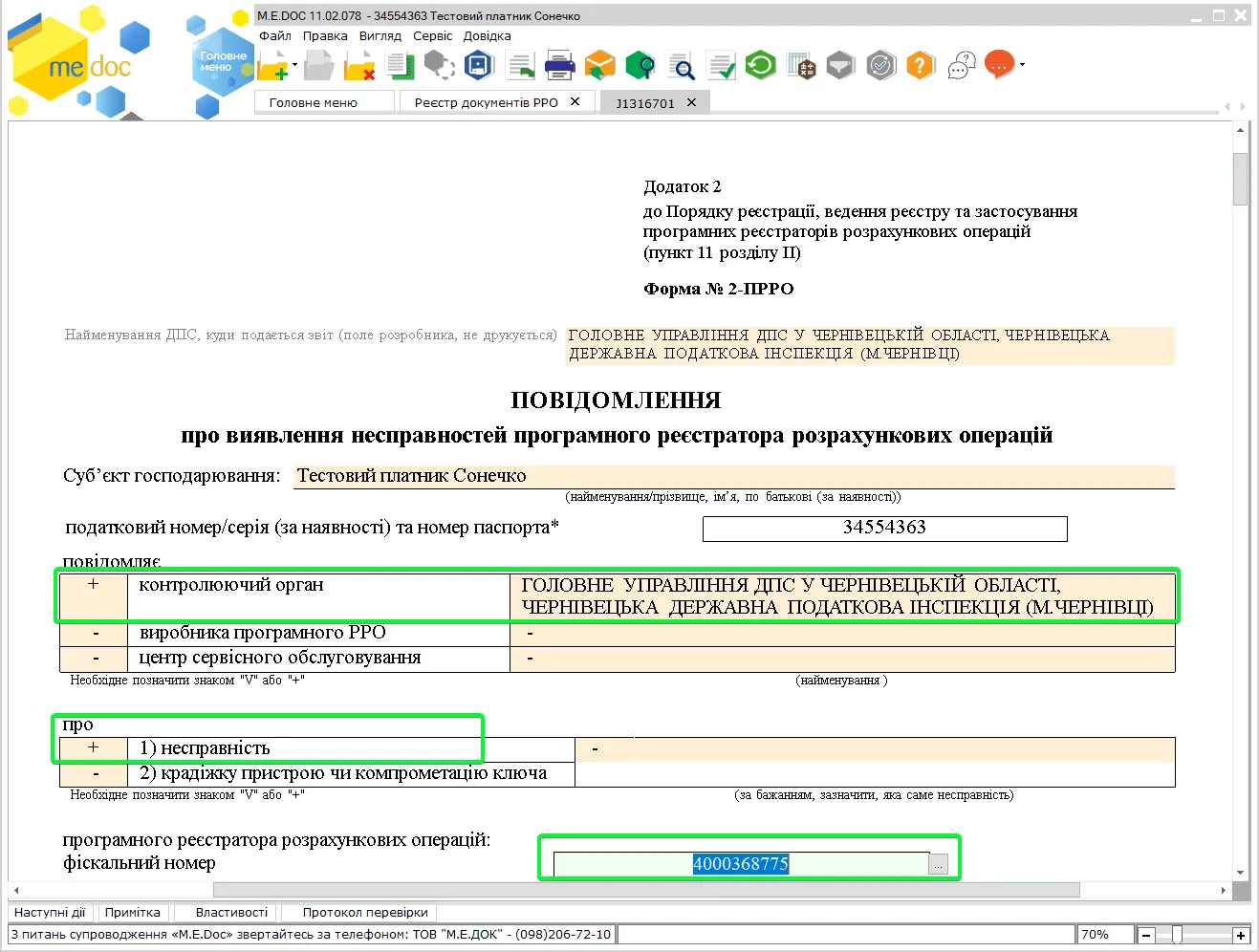This screenshot has height=952, width=1259.
Task: Open dropdown arrow beside orange chat bubble
Action: click(1022, 65)
